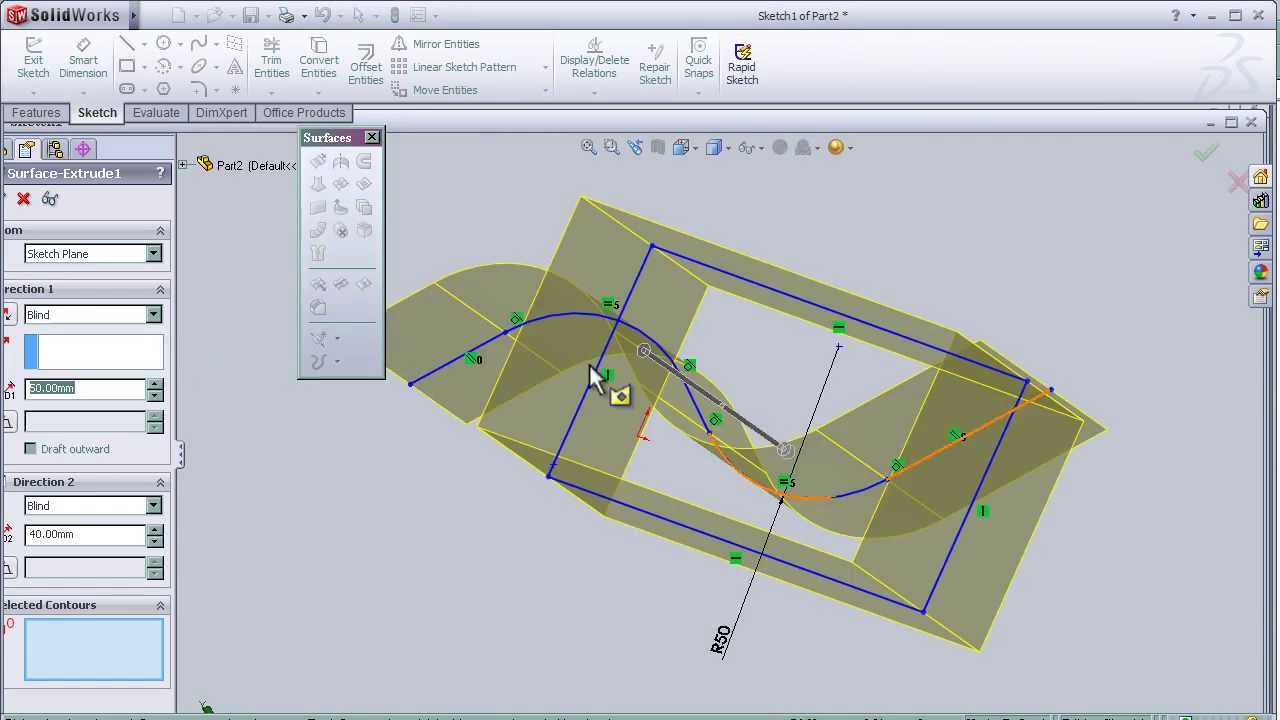Click Zoom to Fit icon

pos(589,147)
